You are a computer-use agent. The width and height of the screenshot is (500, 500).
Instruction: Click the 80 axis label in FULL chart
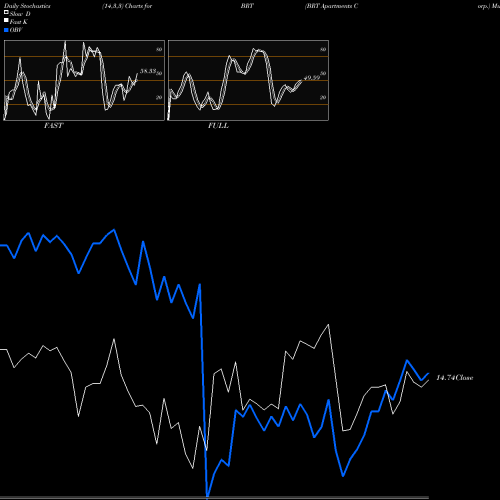pos(323,50)
